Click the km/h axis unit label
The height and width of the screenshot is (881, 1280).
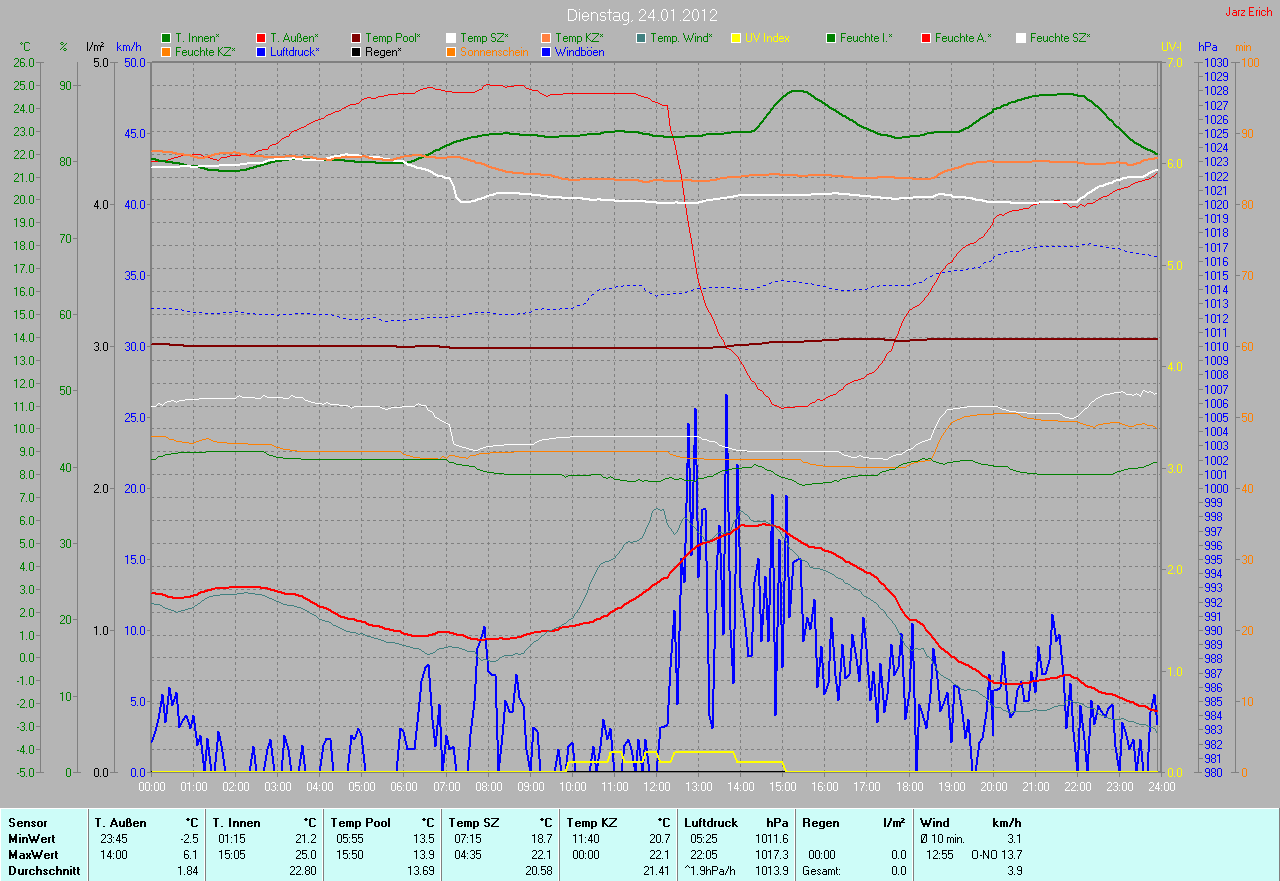pyautogui.click(x=129, y=47)
